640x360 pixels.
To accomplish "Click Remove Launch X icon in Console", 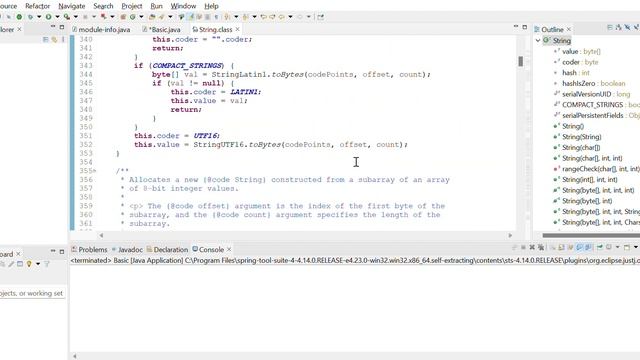I will (532, 247).
